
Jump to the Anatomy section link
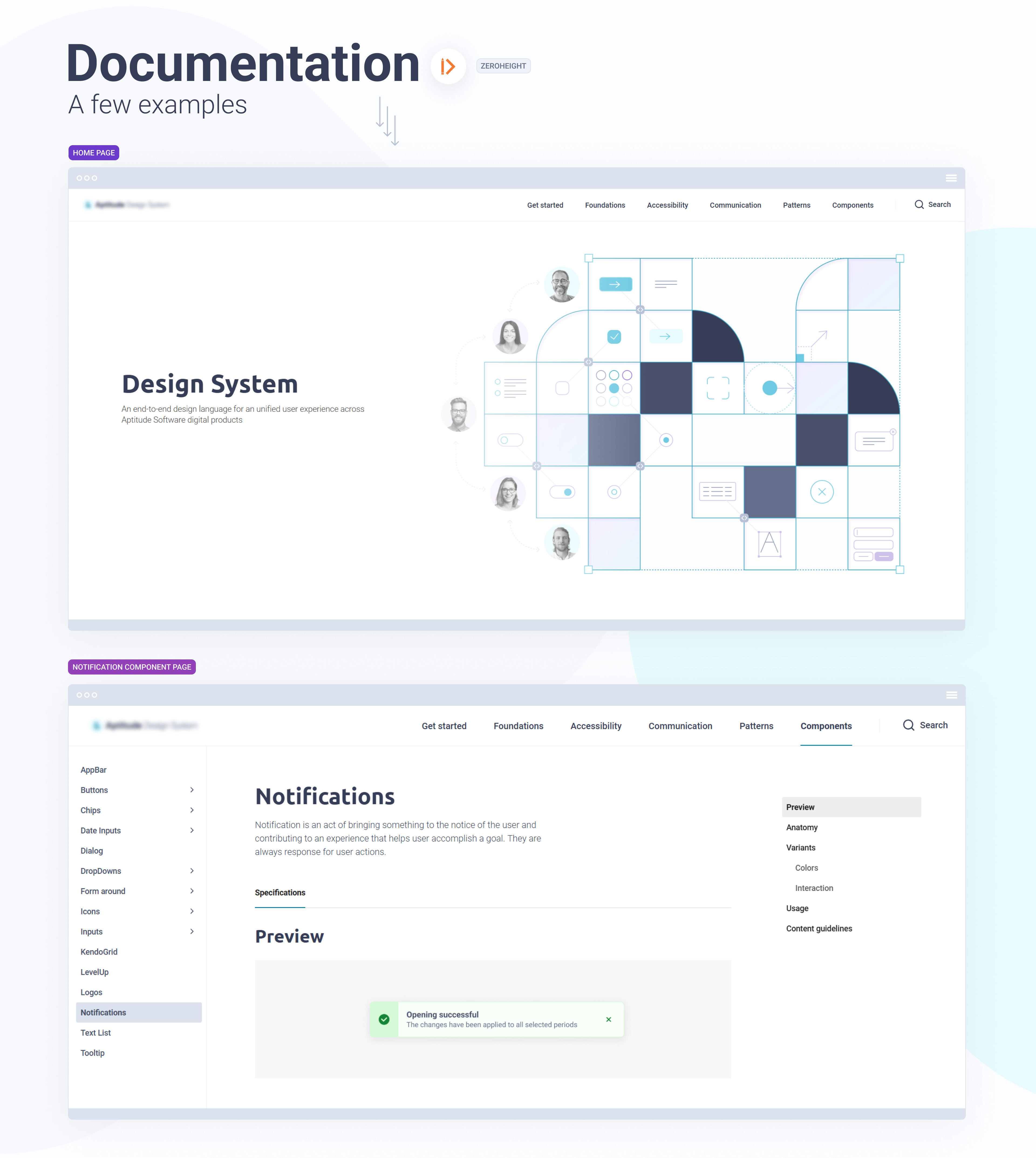click(x=802, y=827)
